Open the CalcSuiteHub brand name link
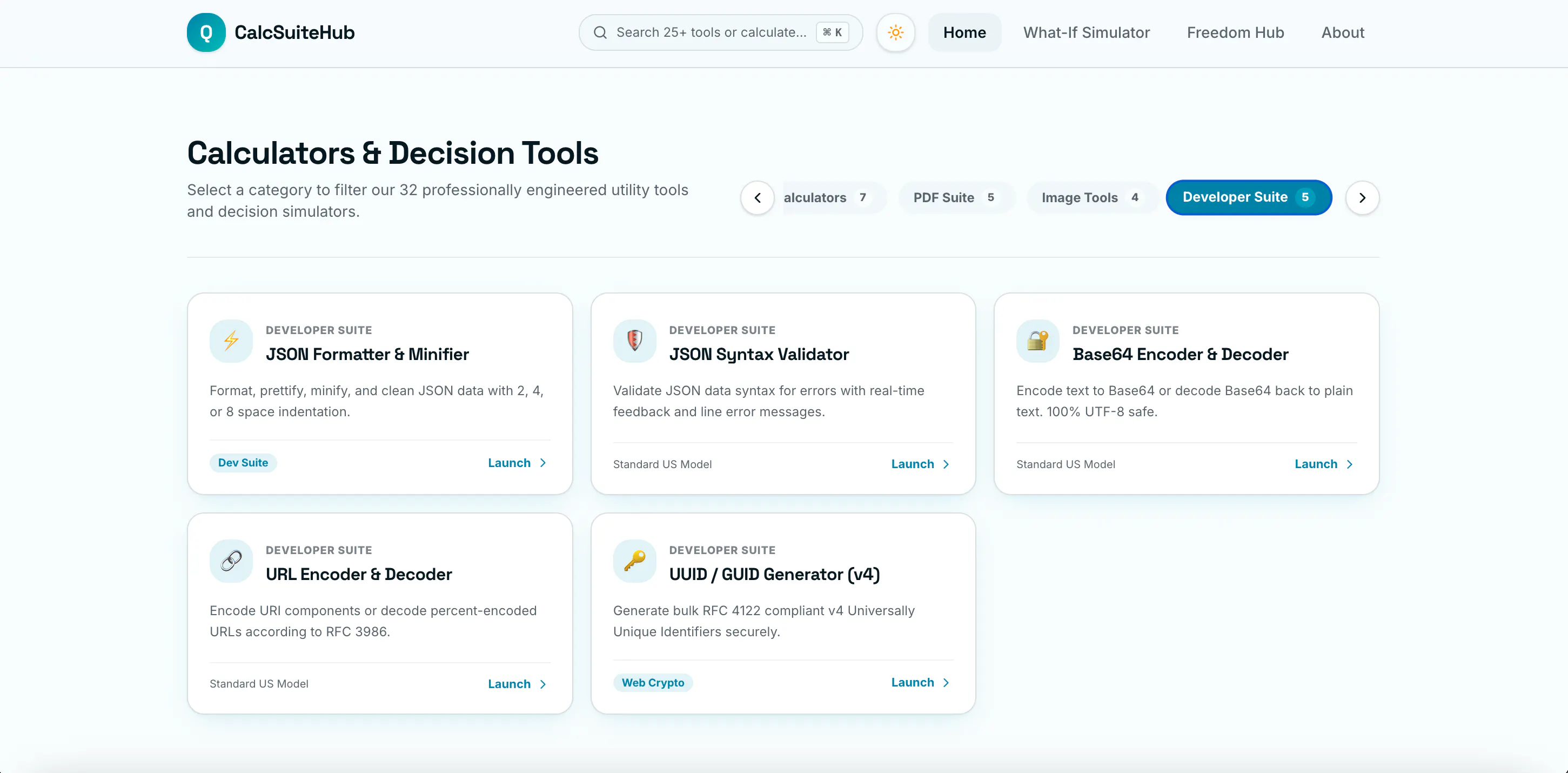Screen dimensions: 1568x773 [294, 32]
